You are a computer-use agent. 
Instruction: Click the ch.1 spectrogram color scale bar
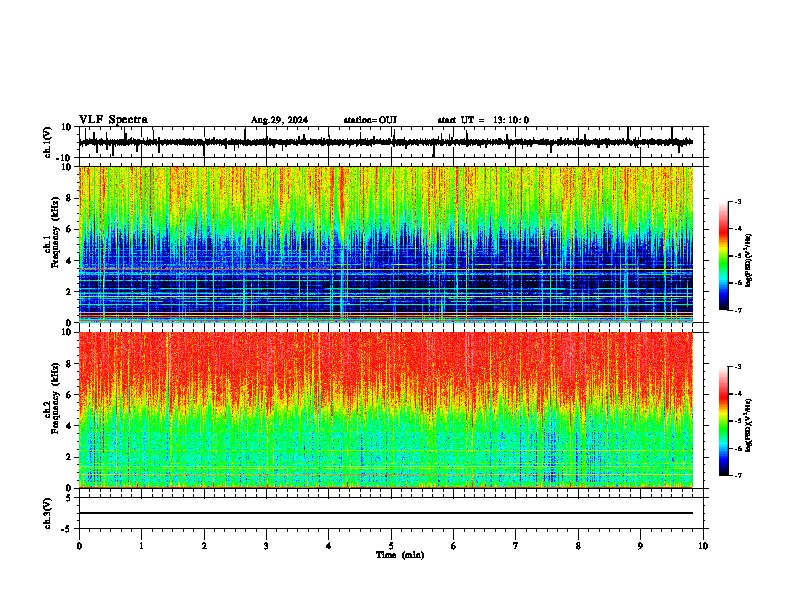[x=723, y=256]
